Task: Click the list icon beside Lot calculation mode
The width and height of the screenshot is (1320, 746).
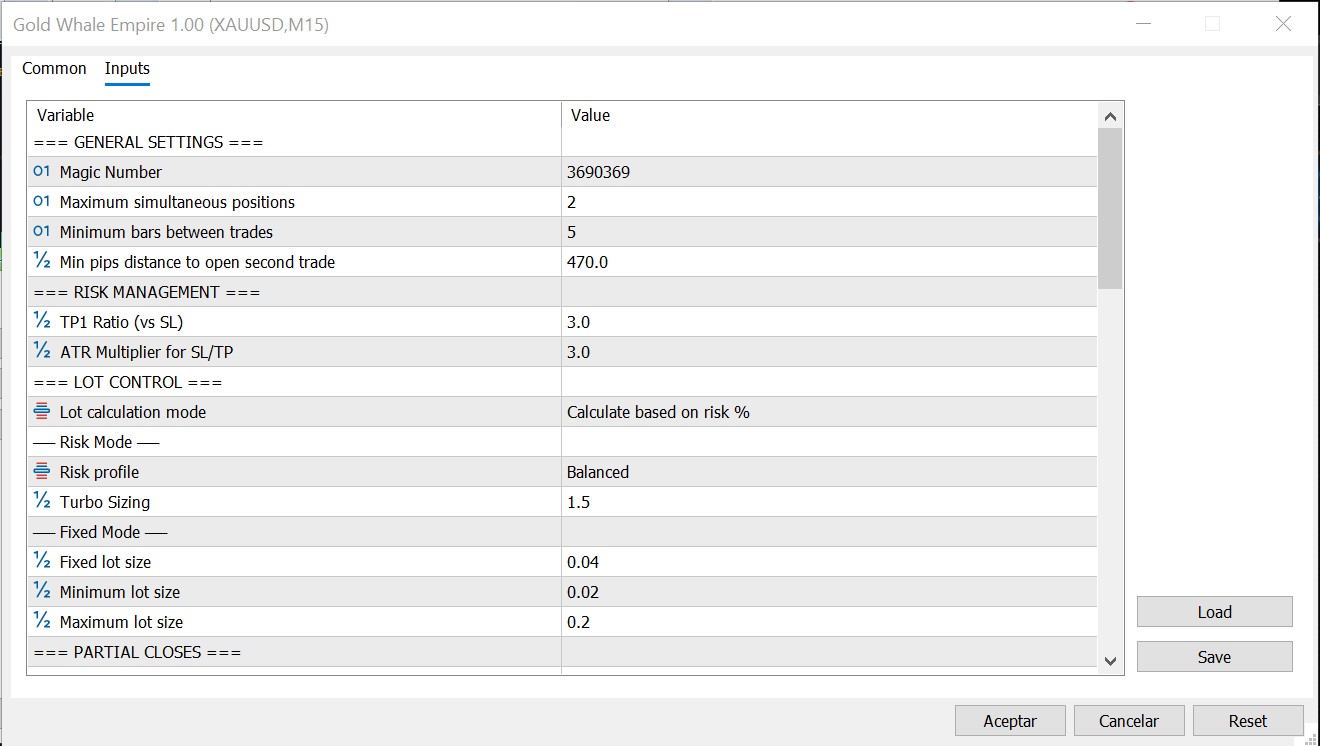Action: [40, 411]
